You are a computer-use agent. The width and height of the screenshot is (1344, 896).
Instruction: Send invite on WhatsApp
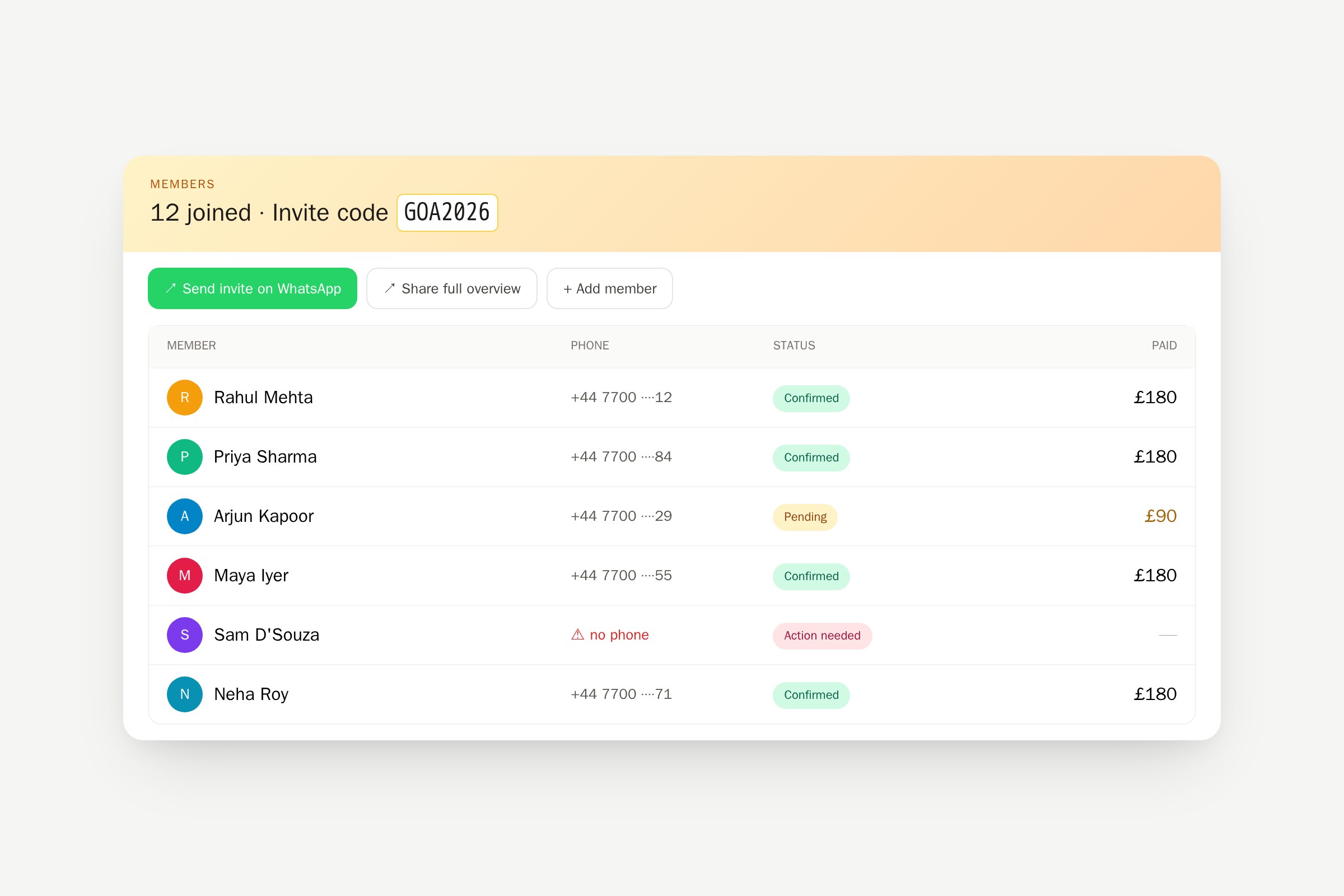click(x=253, y=288)
